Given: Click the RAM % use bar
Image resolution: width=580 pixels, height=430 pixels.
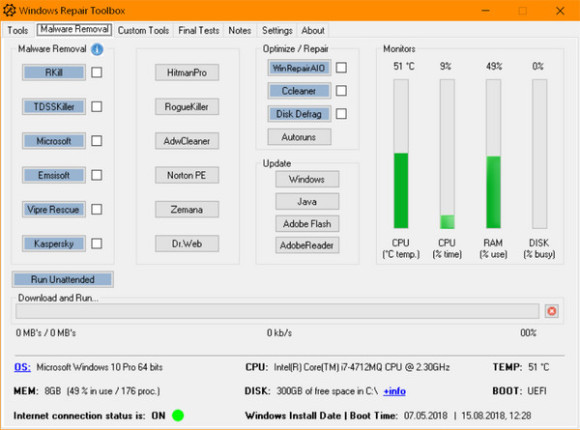Looking at the screenshot, I should 493,154.
